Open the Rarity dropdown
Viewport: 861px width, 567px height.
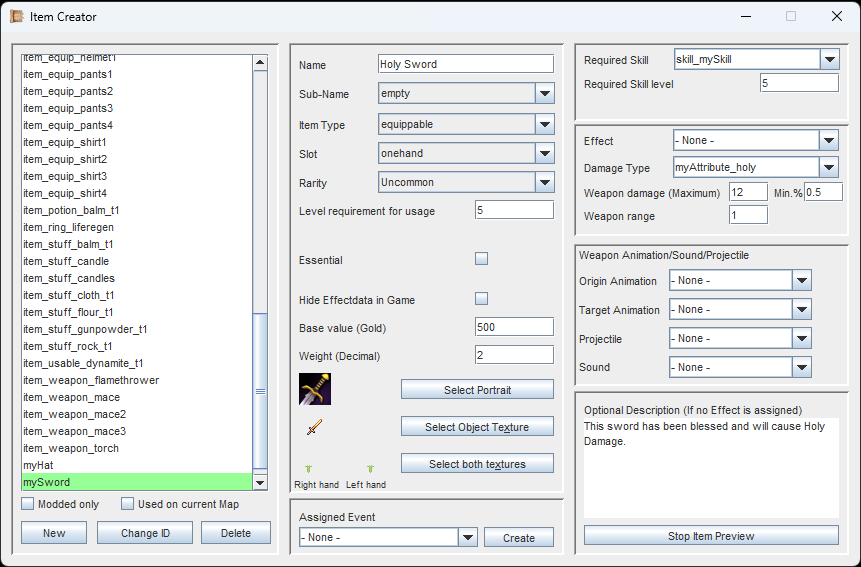click(544, 182)
